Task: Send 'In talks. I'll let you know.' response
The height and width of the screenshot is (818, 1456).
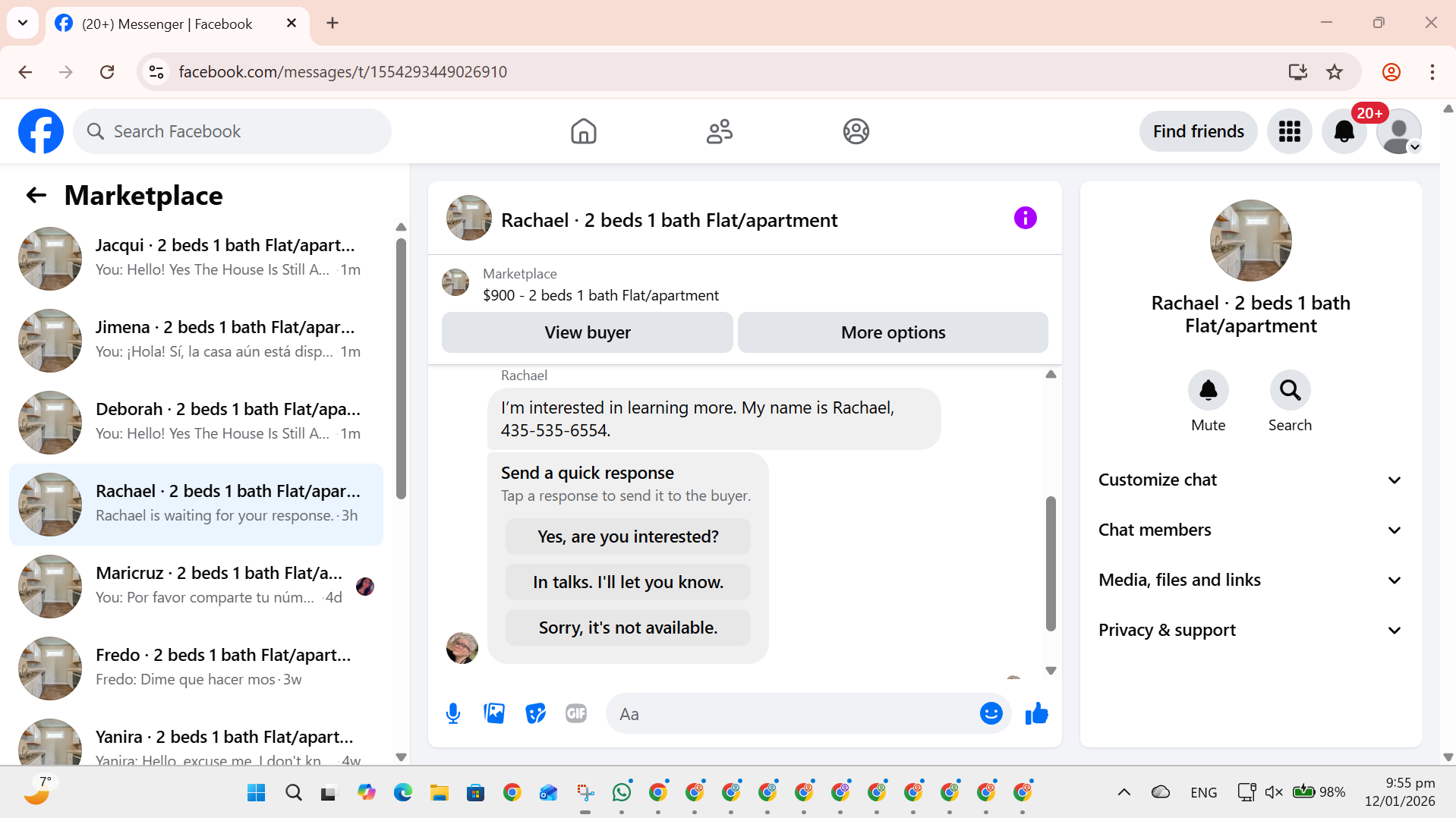Action: (x=628, y=582)
